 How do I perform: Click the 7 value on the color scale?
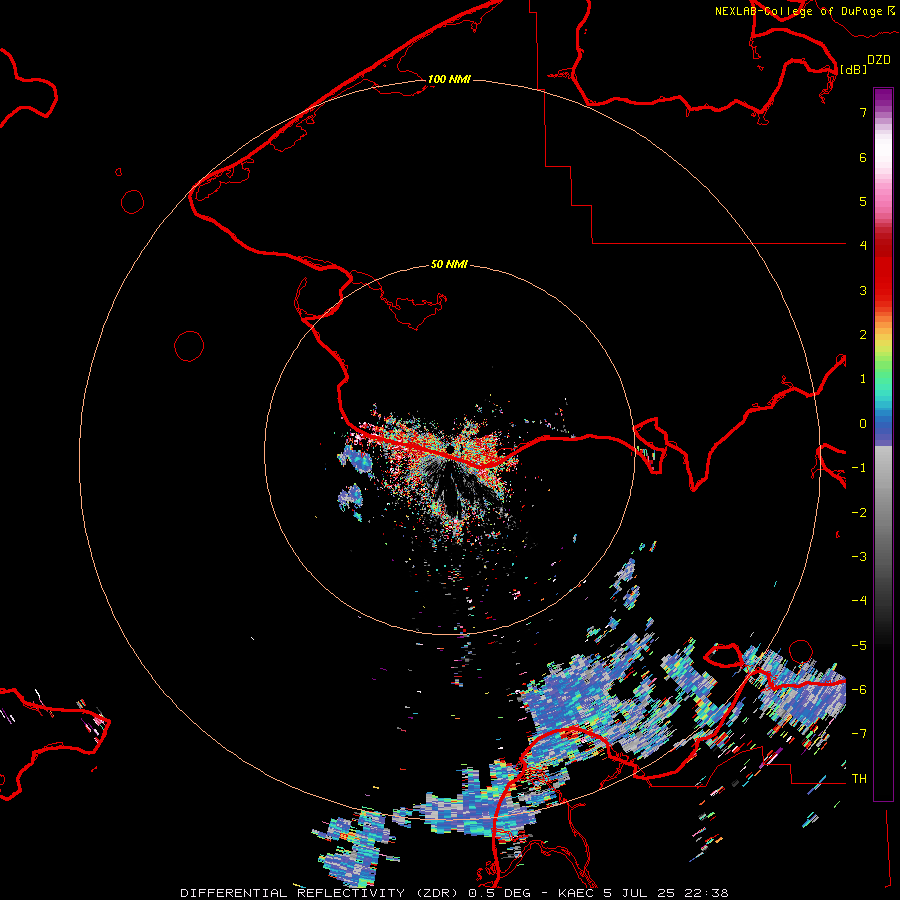coord(863,112)
